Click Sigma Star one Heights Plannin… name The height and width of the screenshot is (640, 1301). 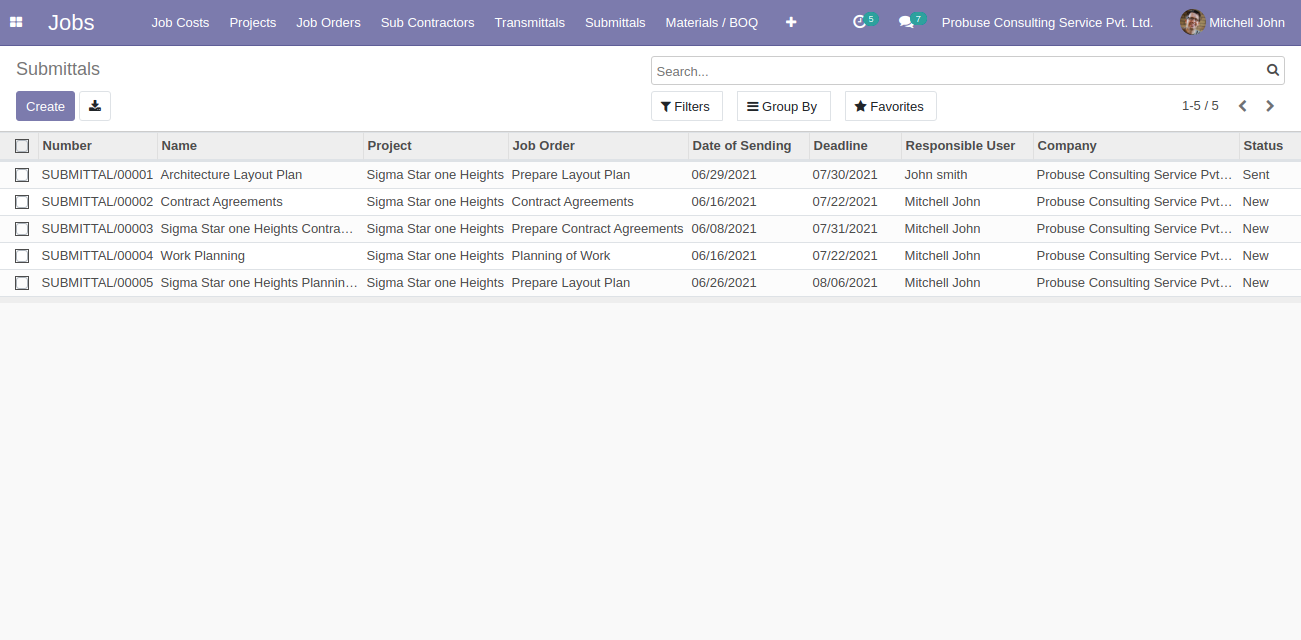pyautogui.click(x=259, y=283)
